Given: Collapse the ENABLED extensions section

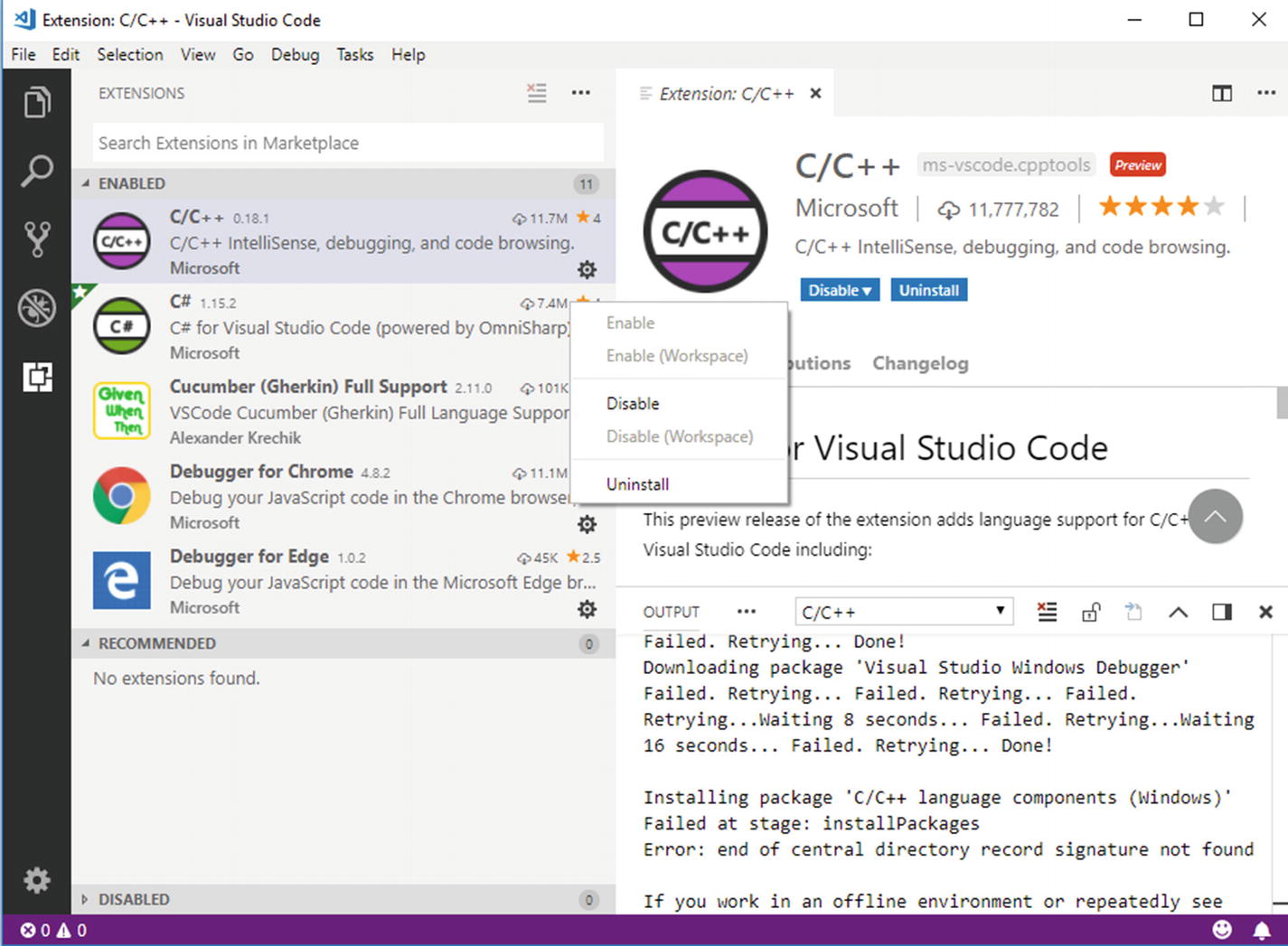Looking at the screenshot, I should (86, 183).
